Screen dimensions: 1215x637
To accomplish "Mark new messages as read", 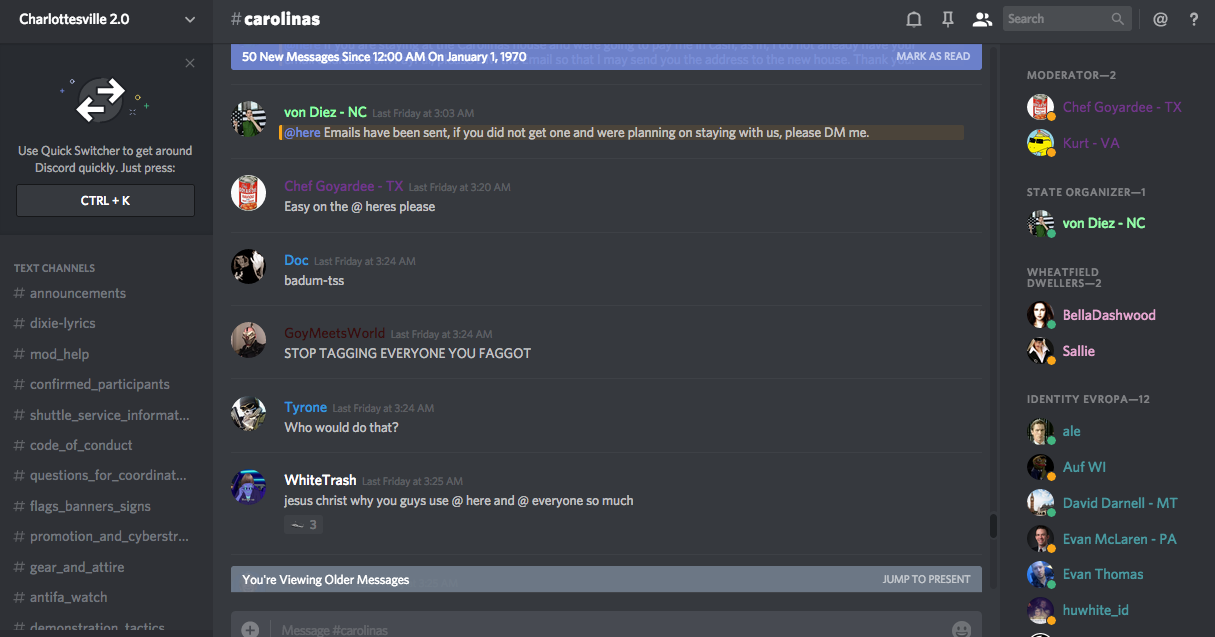I will (x=932, y=57).
